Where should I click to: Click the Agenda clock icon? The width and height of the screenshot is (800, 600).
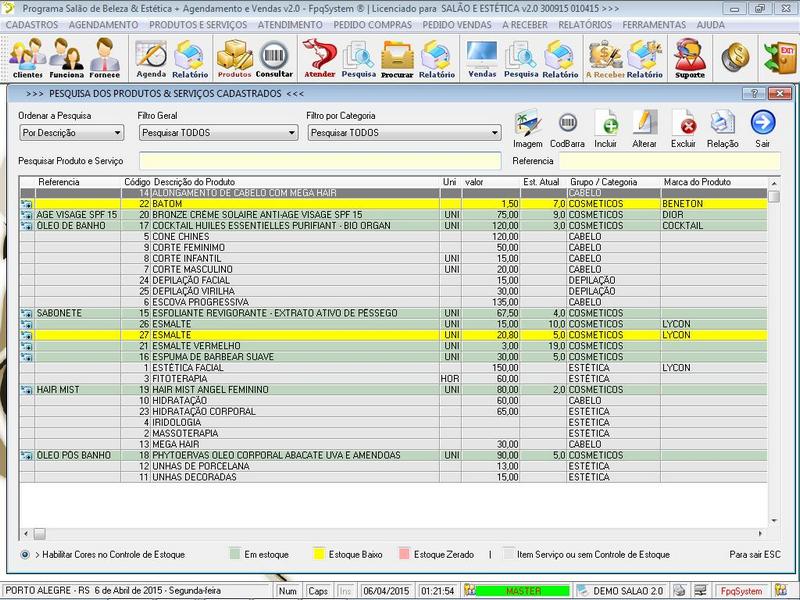pos(151,58)
